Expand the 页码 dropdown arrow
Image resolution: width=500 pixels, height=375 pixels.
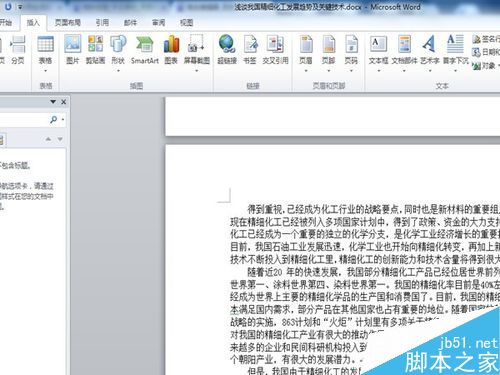351,71
